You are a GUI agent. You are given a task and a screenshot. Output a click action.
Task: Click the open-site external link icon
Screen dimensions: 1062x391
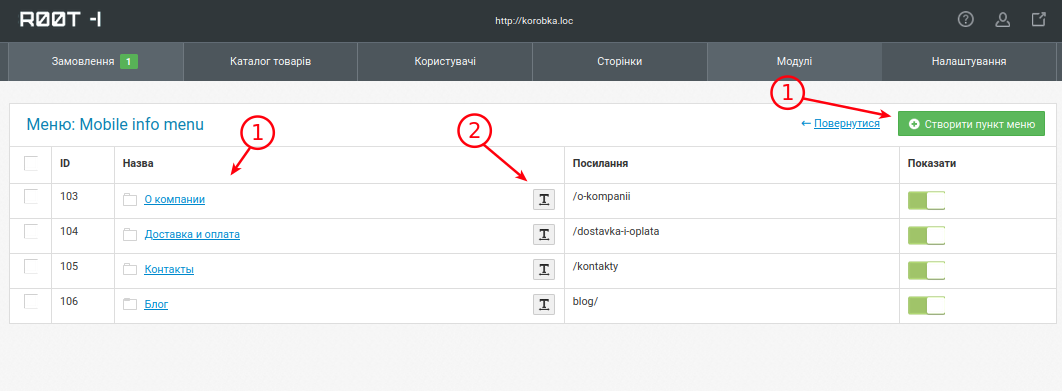[1038, 20]
